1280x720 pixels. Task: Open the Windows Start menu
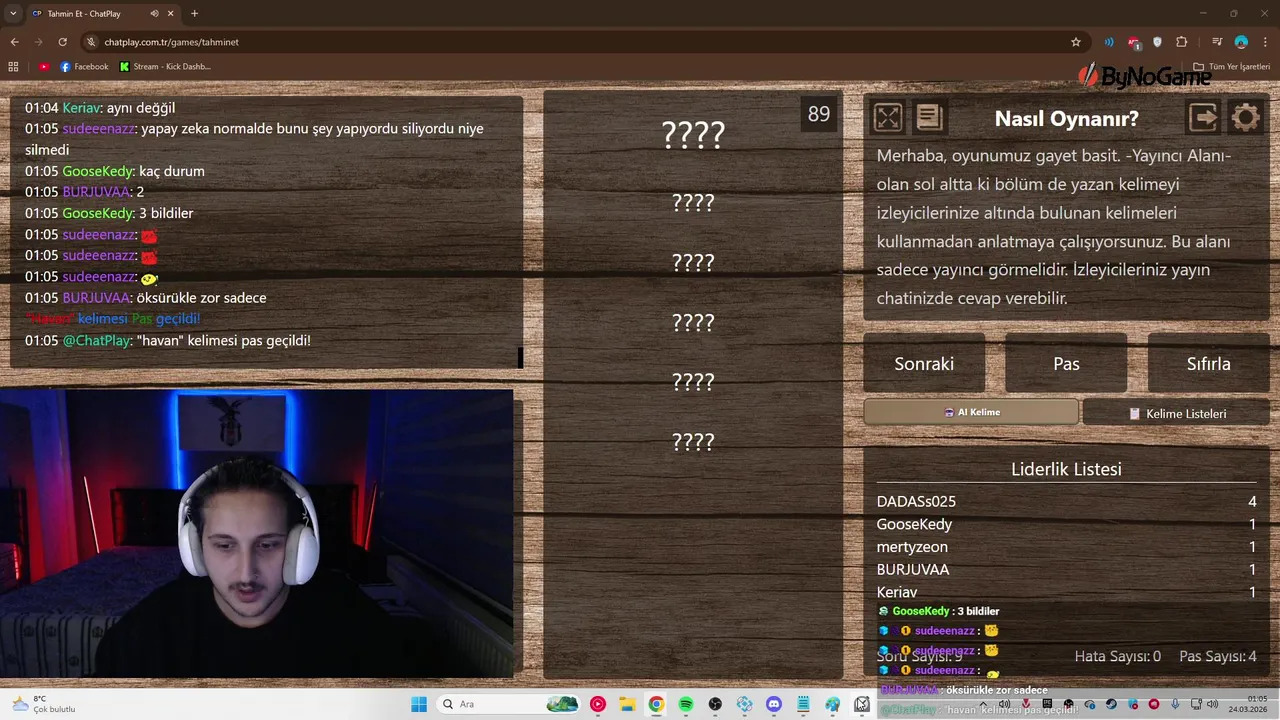419,704
